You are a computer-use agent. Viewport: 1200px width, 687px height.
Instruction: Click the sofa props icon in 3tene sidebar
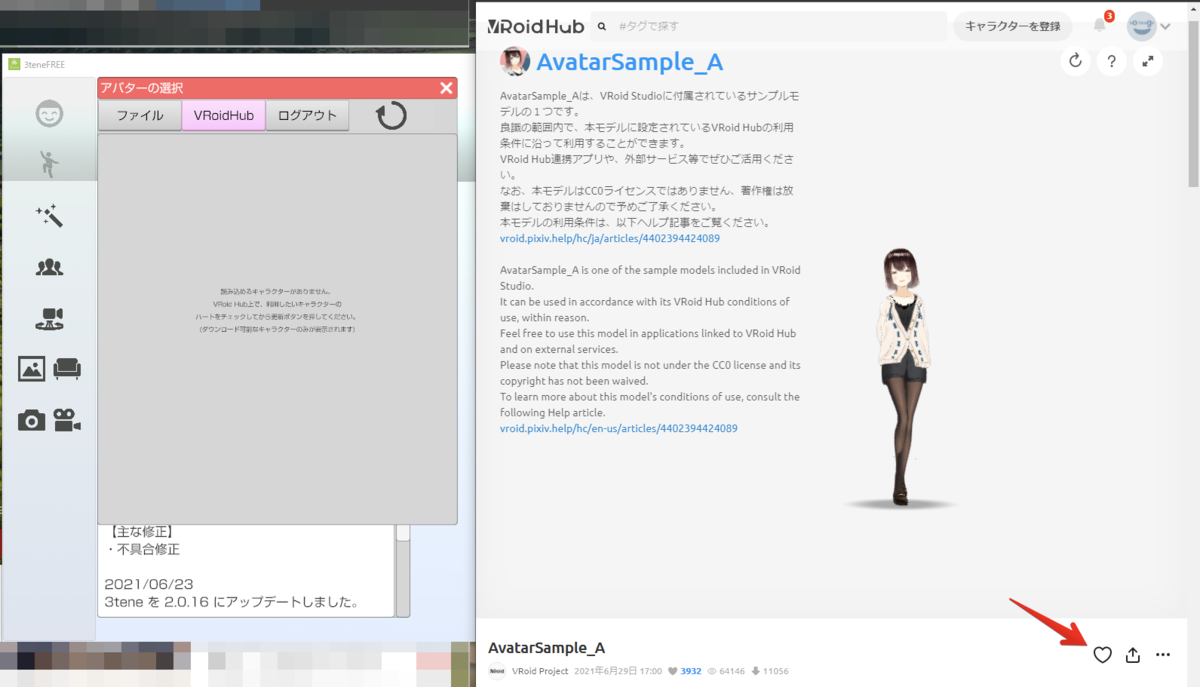coord(67,369)
